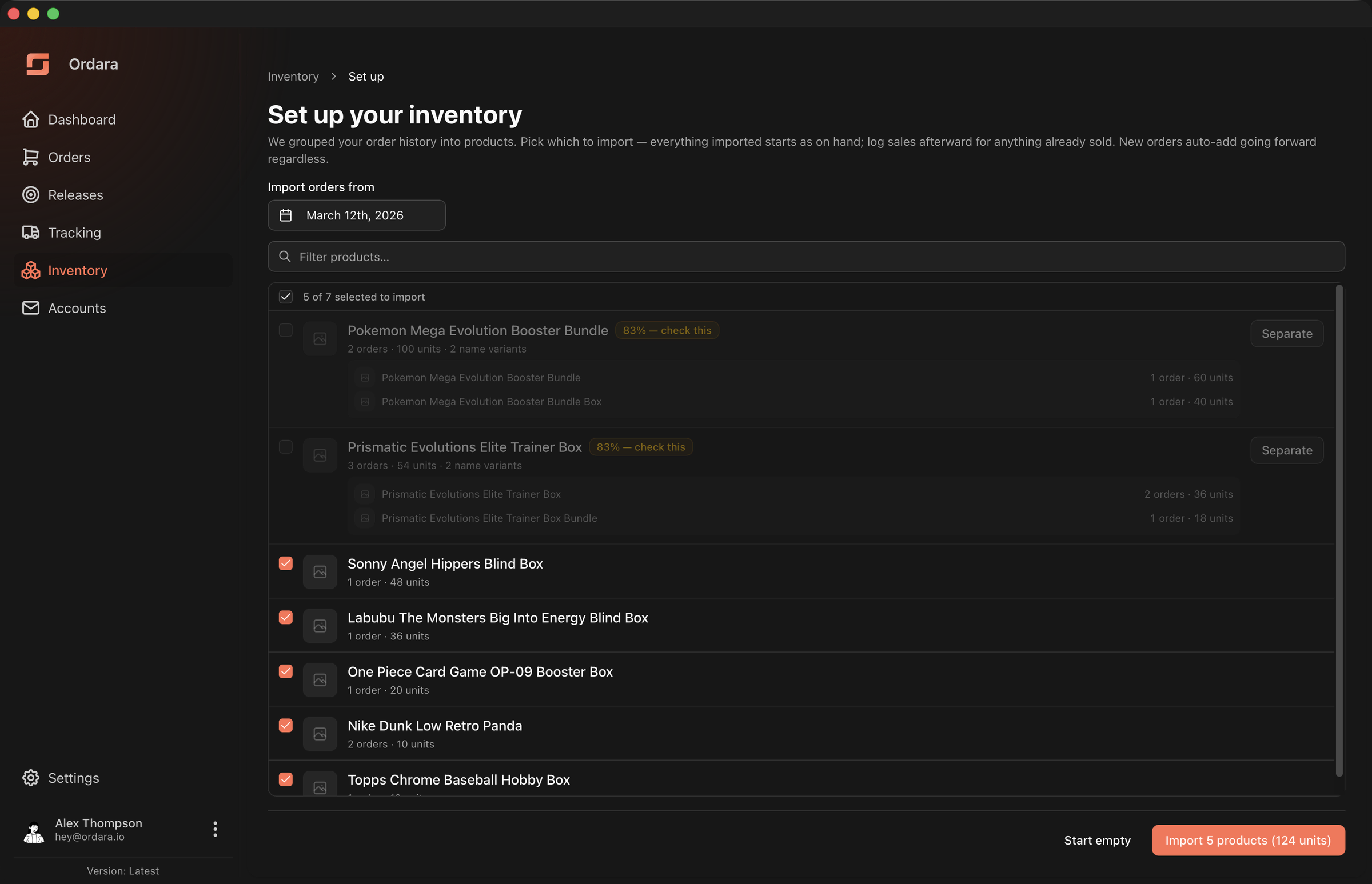Screen dimensions: 1372x884
Task: Click One Piece Card Game image placeholder
Action: click(x=320, y=679)
